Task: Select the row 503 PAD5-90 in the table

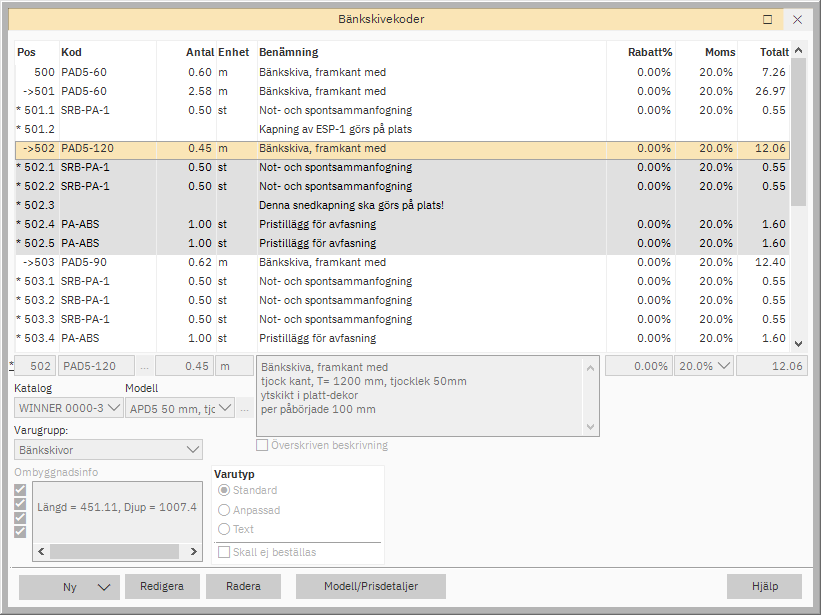Action: (x=300, y=262)
